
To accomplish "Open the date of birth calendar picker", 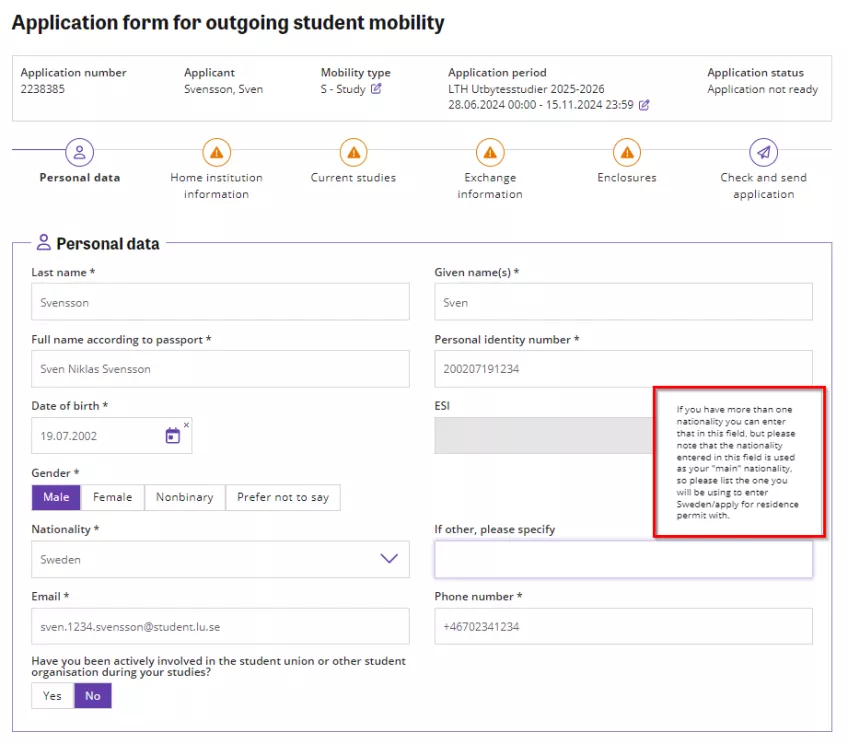I will pos(172,436).
